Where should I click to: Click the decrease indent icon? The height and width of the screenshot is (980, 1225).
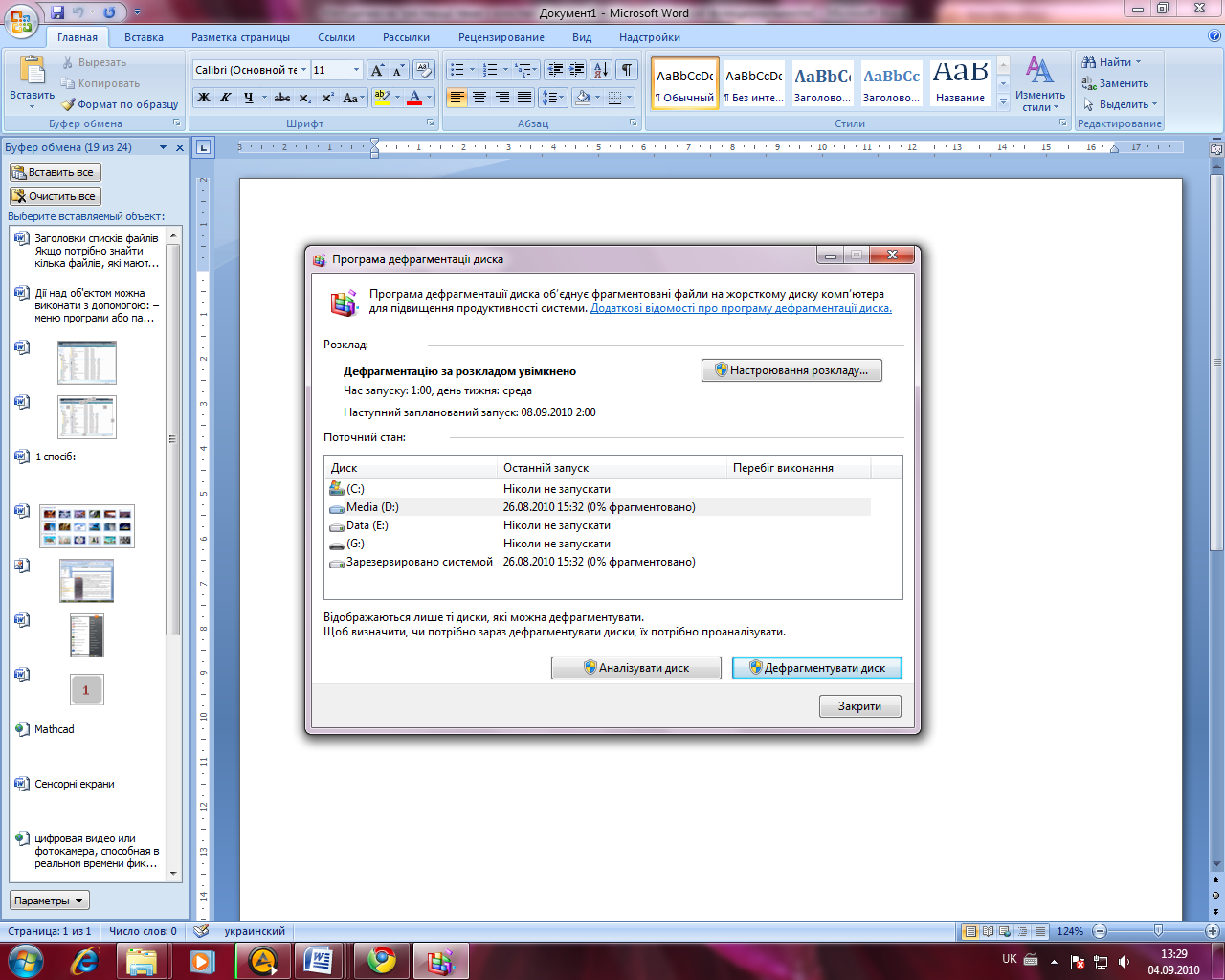[x=555, y=70]
